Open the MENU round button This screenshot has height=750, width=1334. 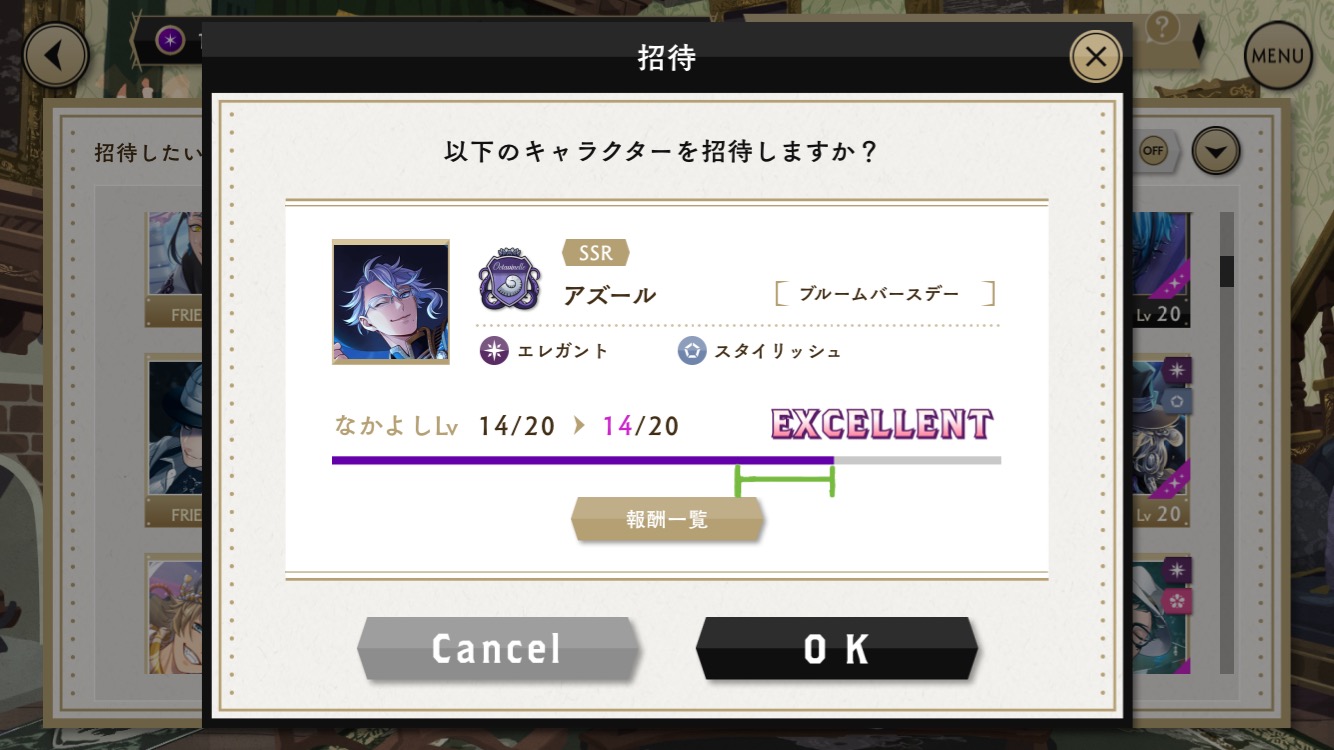point(1277,56)
